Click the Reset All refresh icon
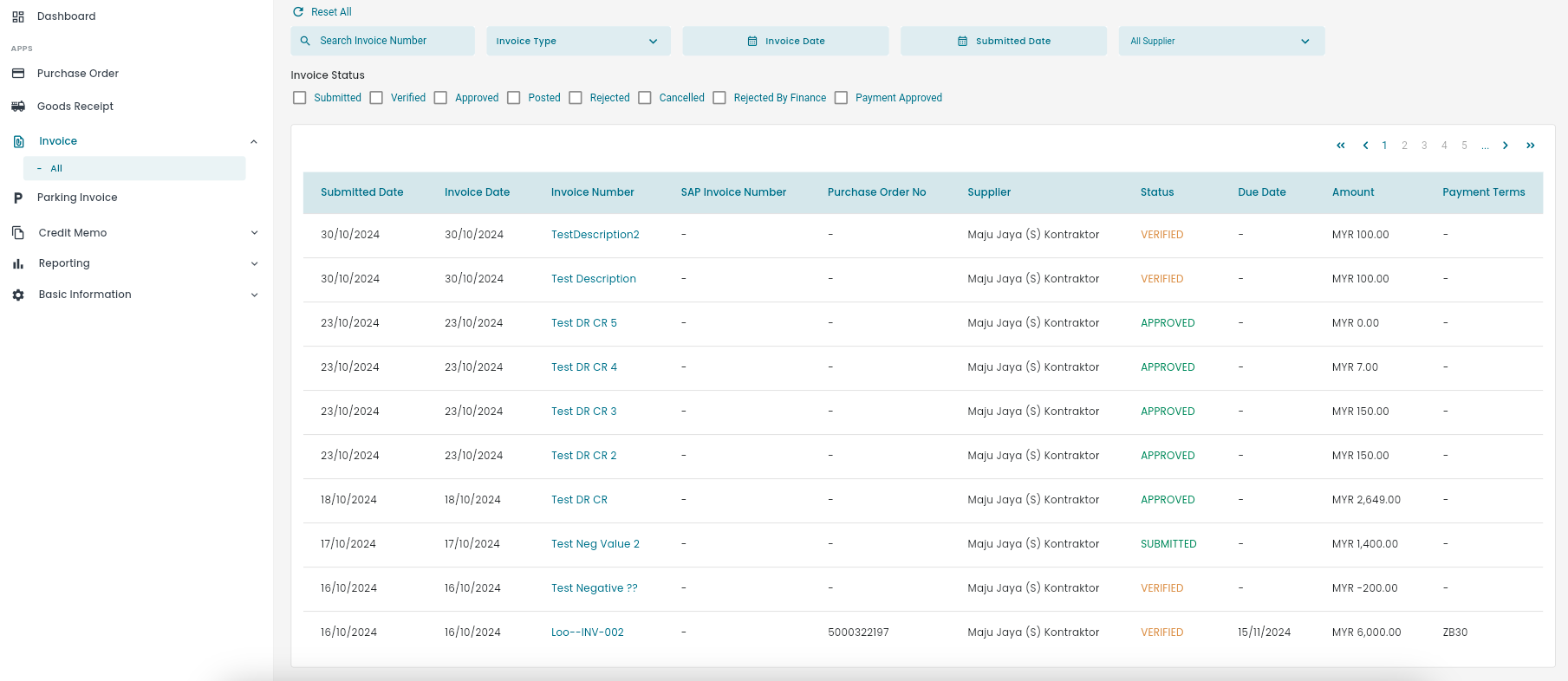This screenshot has width=1568, height=681. (x=298, y=12)
